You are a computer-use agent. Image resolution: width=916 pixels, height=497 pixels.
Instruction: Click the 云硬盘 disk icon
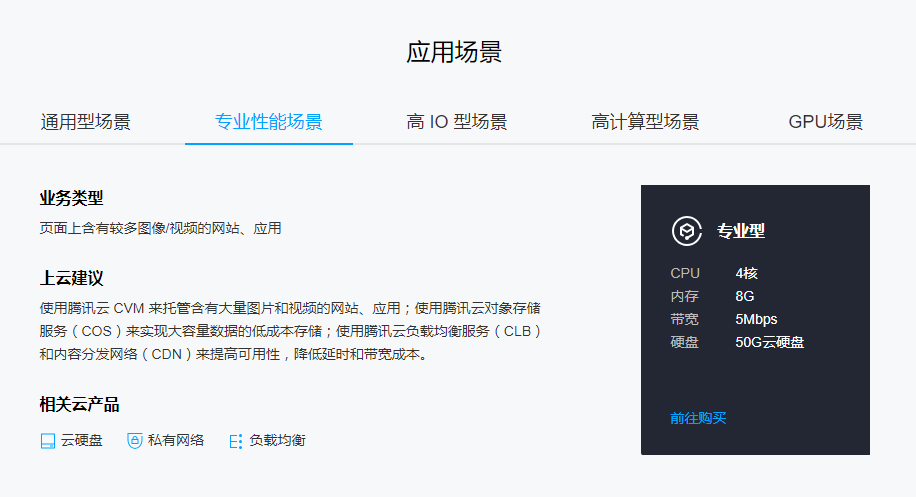tap(48, 441)
